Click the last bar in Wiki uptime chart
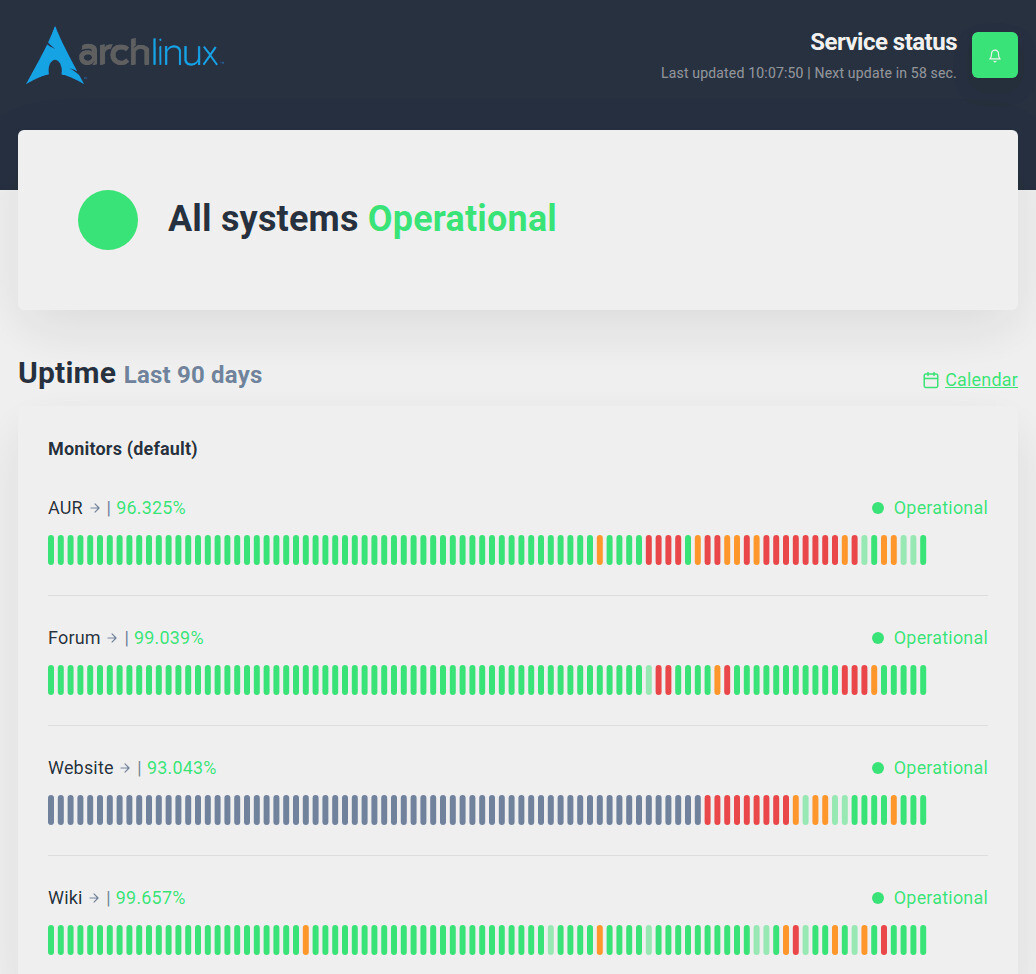1036x974 pixels. [923, 940]
